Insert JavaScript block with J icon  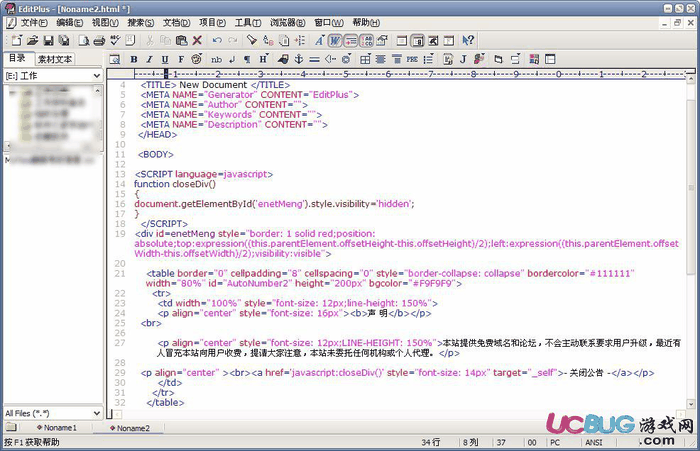pyautogui.click(x=463, y=59)
